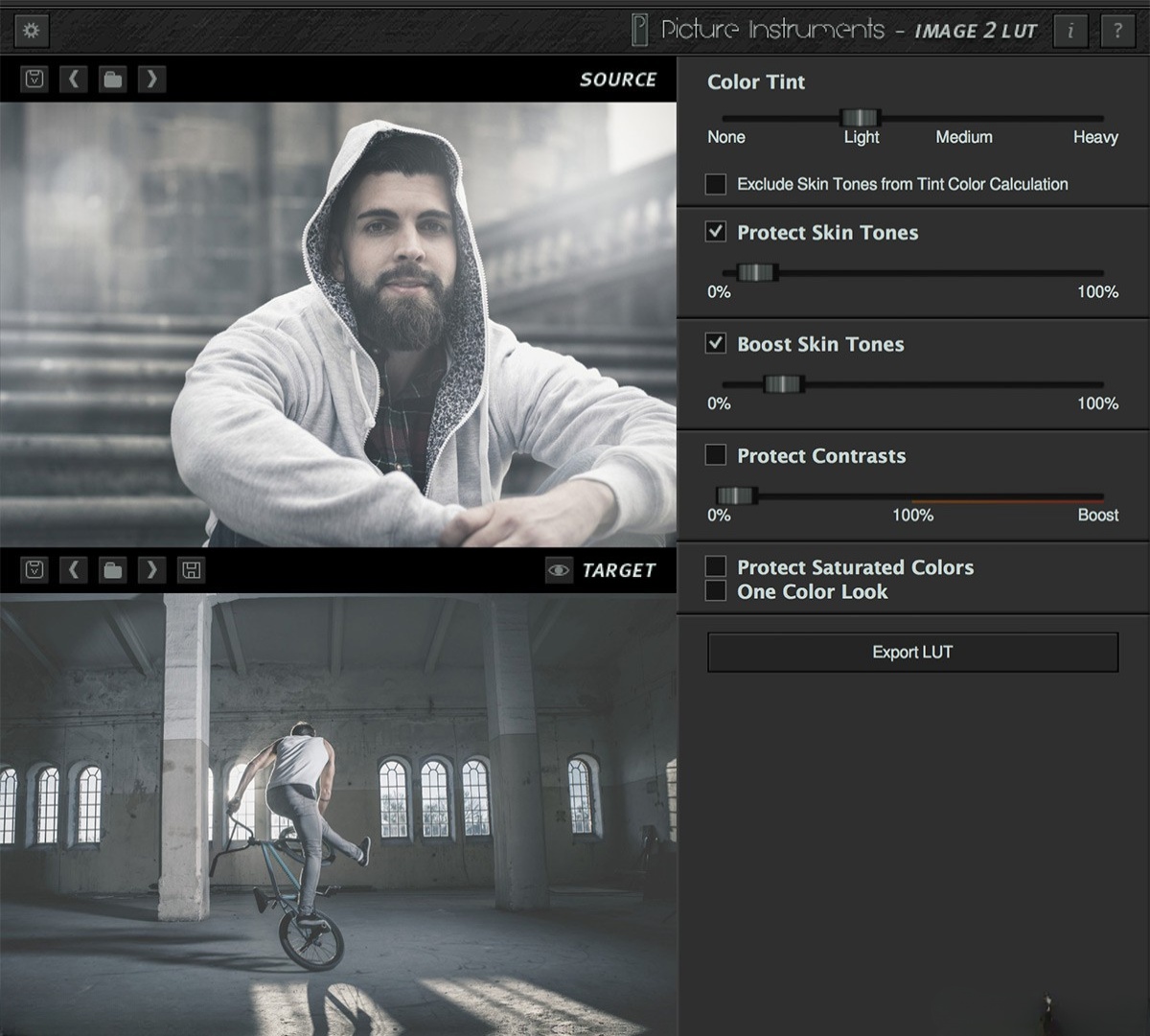
Task: Open program info via the i icon
Action: coord(1070,30)
